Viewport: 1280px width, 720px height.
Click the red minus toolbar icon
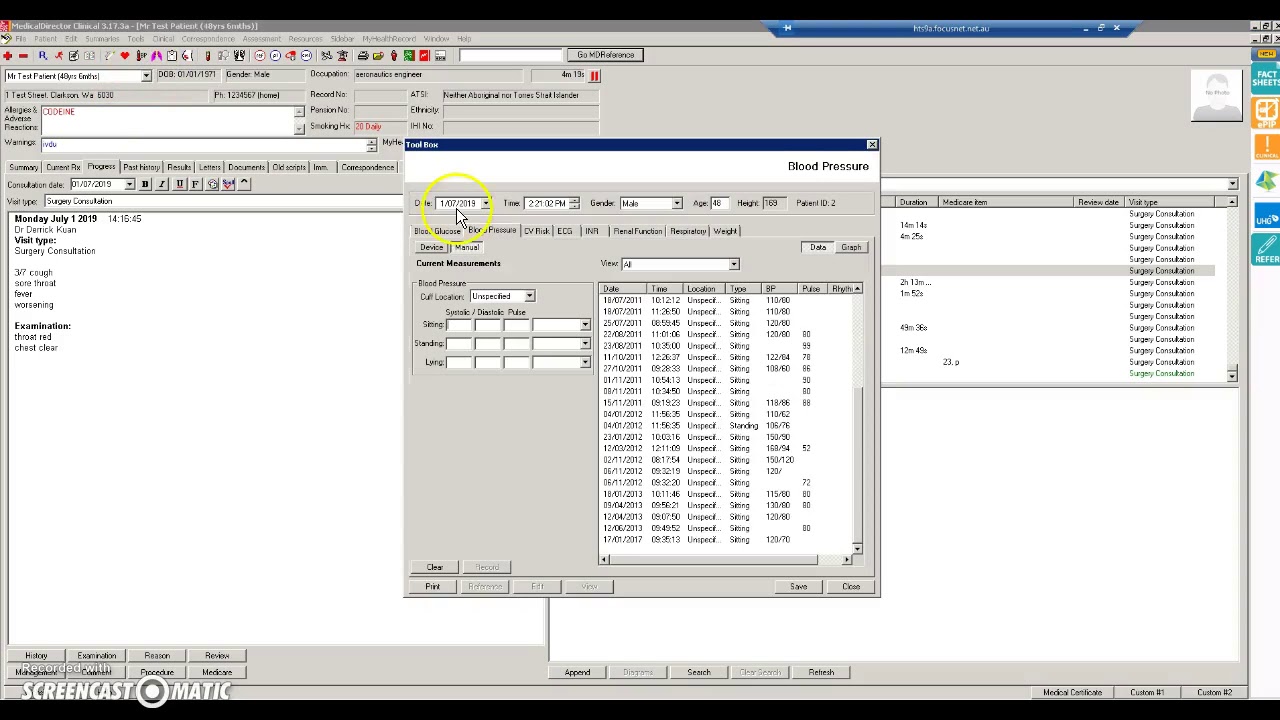tap(23, 55)
